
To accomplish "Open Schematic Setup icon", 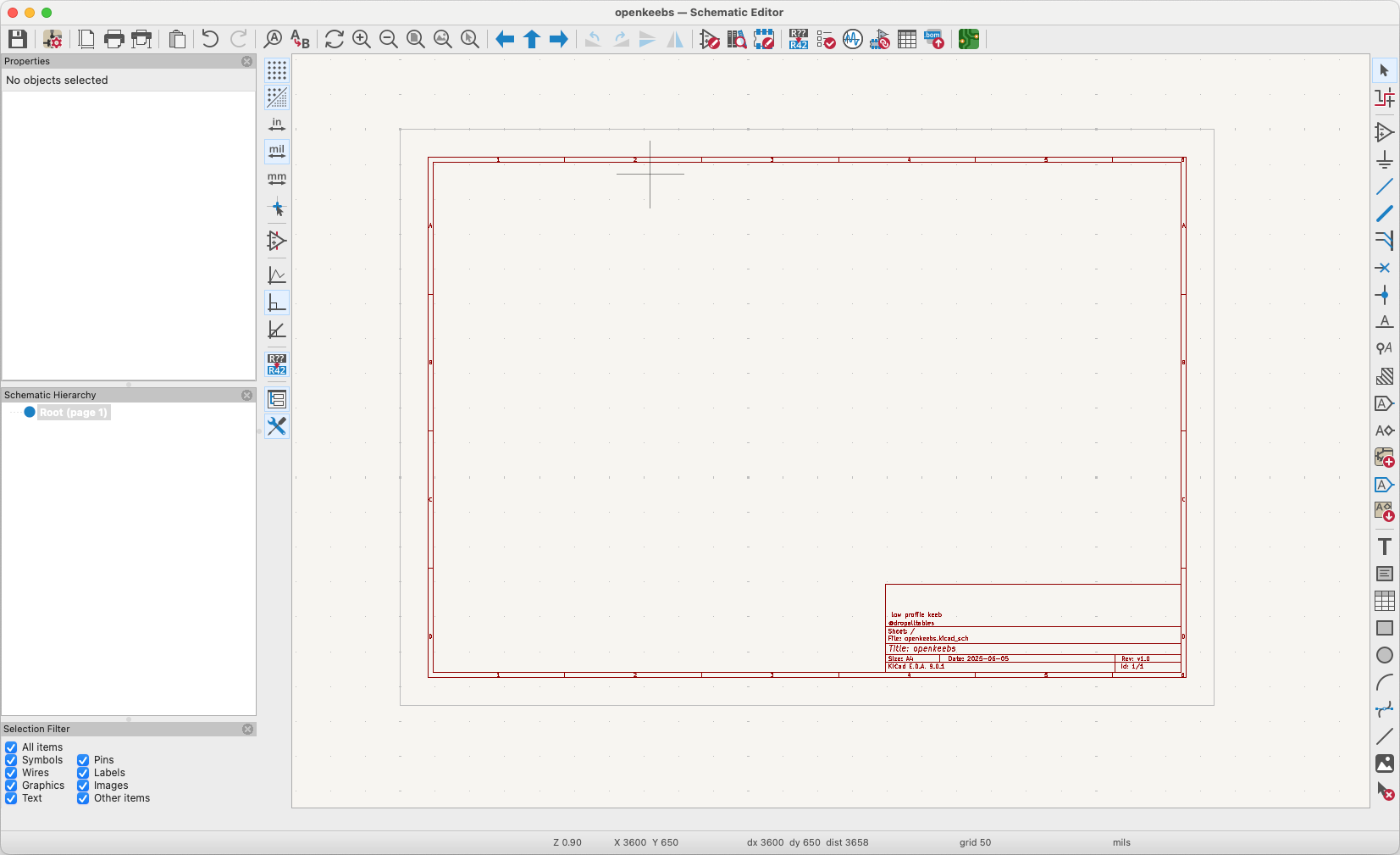I will pyautogui.click(x=53, y=39).
